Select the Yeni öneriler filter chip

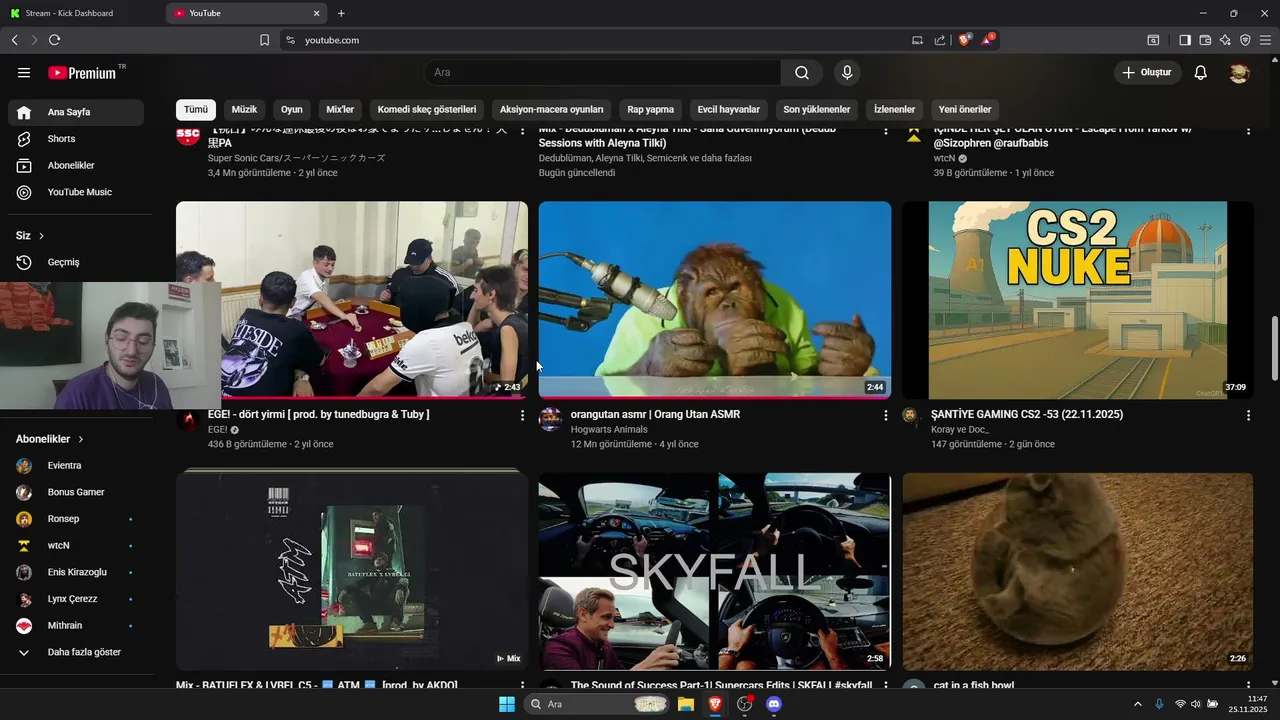pyautogui.click(x=965, y=109)
